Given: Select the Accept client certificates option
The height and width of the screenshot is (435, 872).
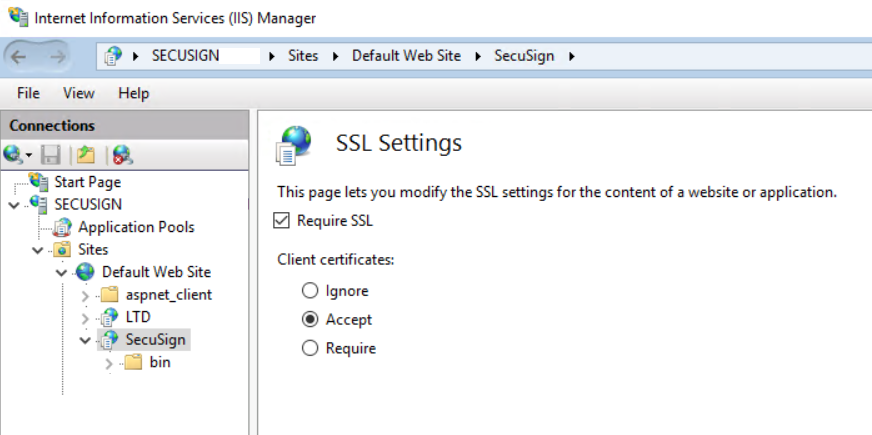Looking at the screenshot, I should [310, 319].
